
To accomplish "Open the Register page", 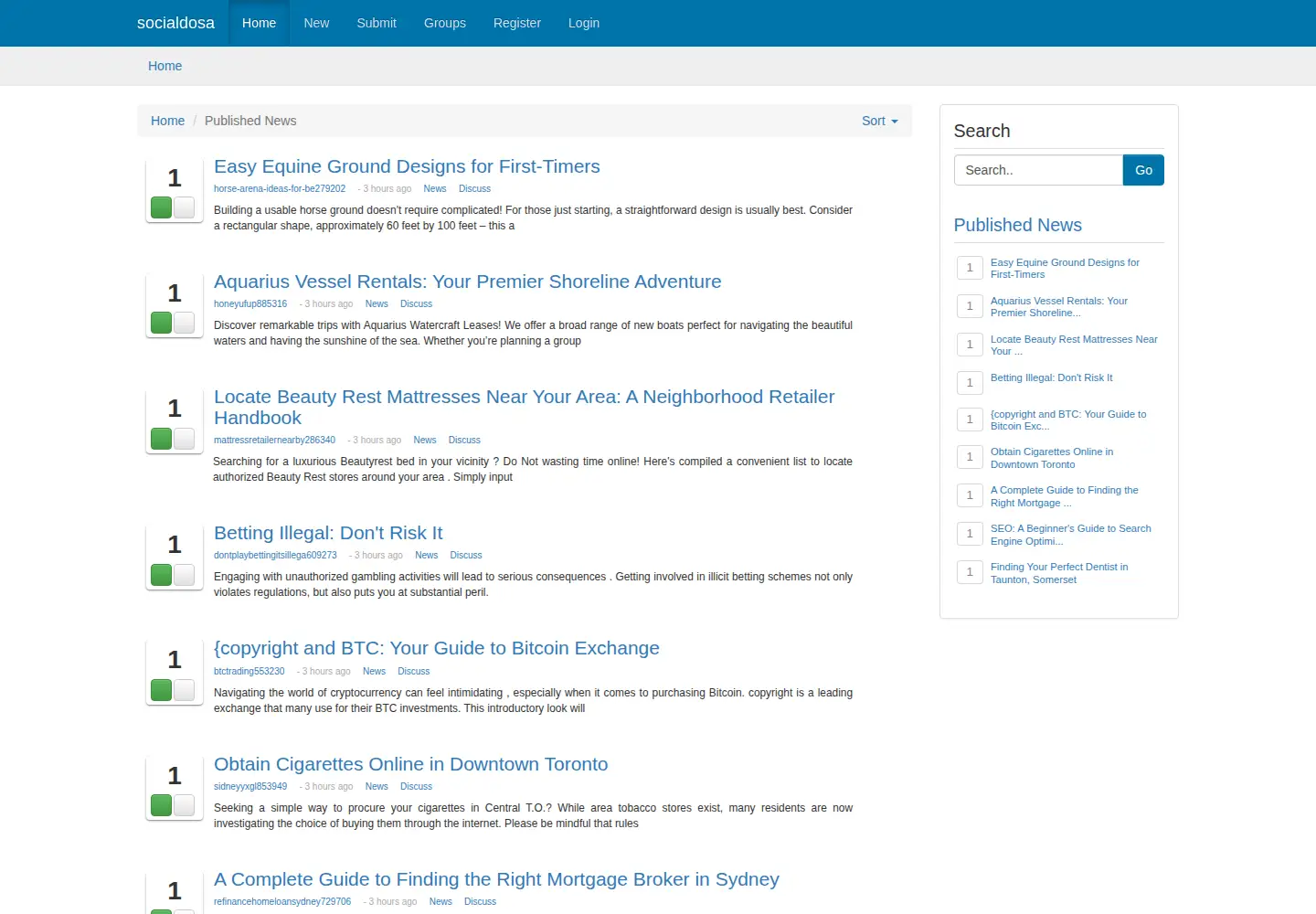I will 517,23.
